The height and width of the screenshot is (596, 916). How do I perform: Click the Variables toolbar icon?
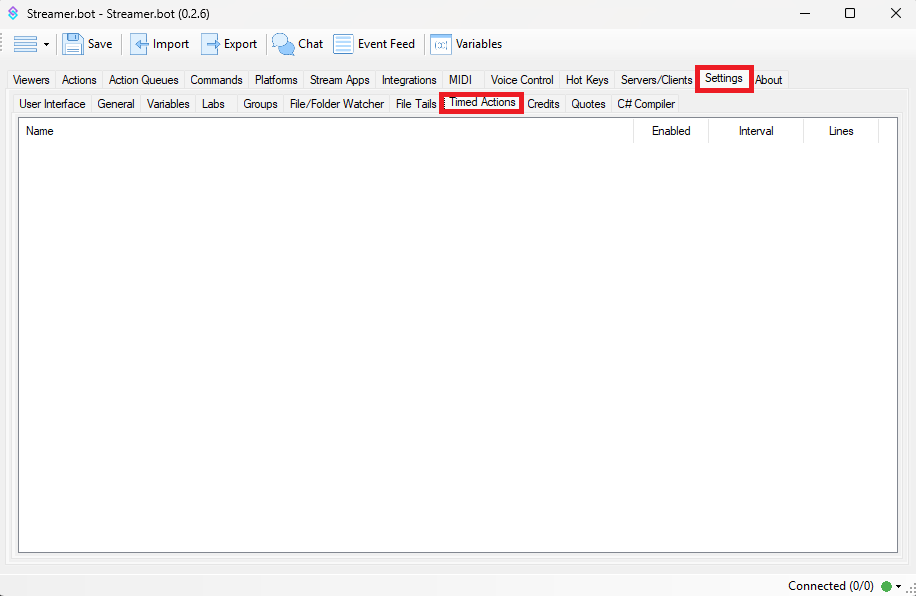coord(441,44)
